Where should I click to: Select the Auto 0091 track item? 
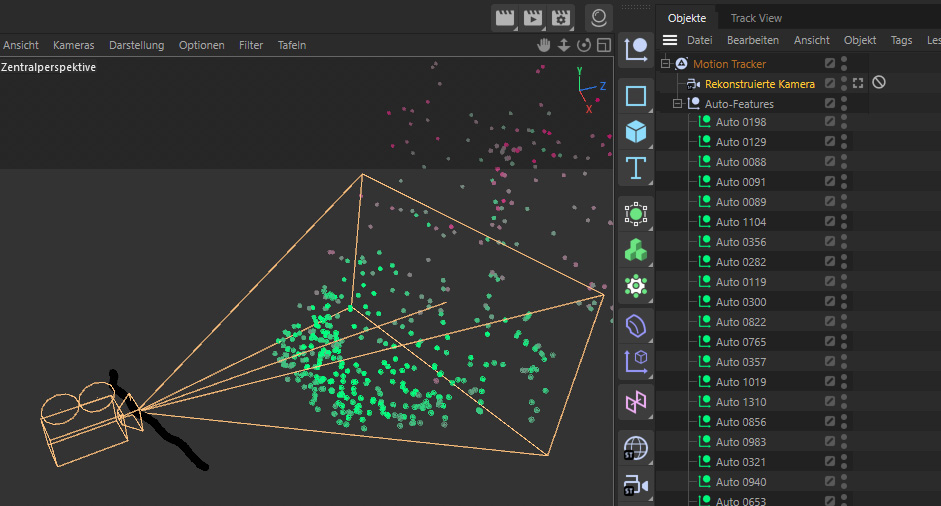click(x=741, y=182)
